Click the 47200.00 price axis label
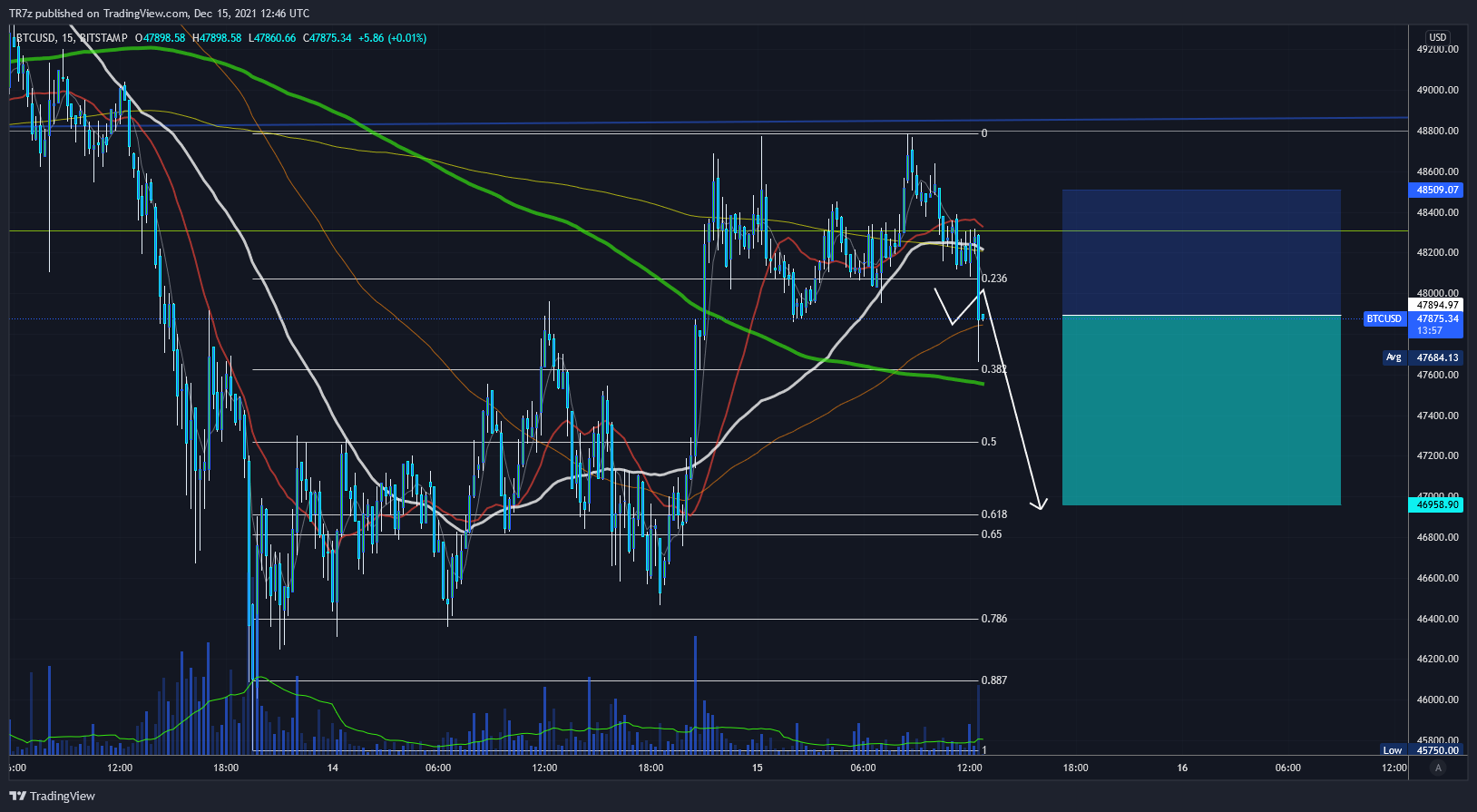Viewport: 1477px width, 812px height. (x=1438, y=455)
